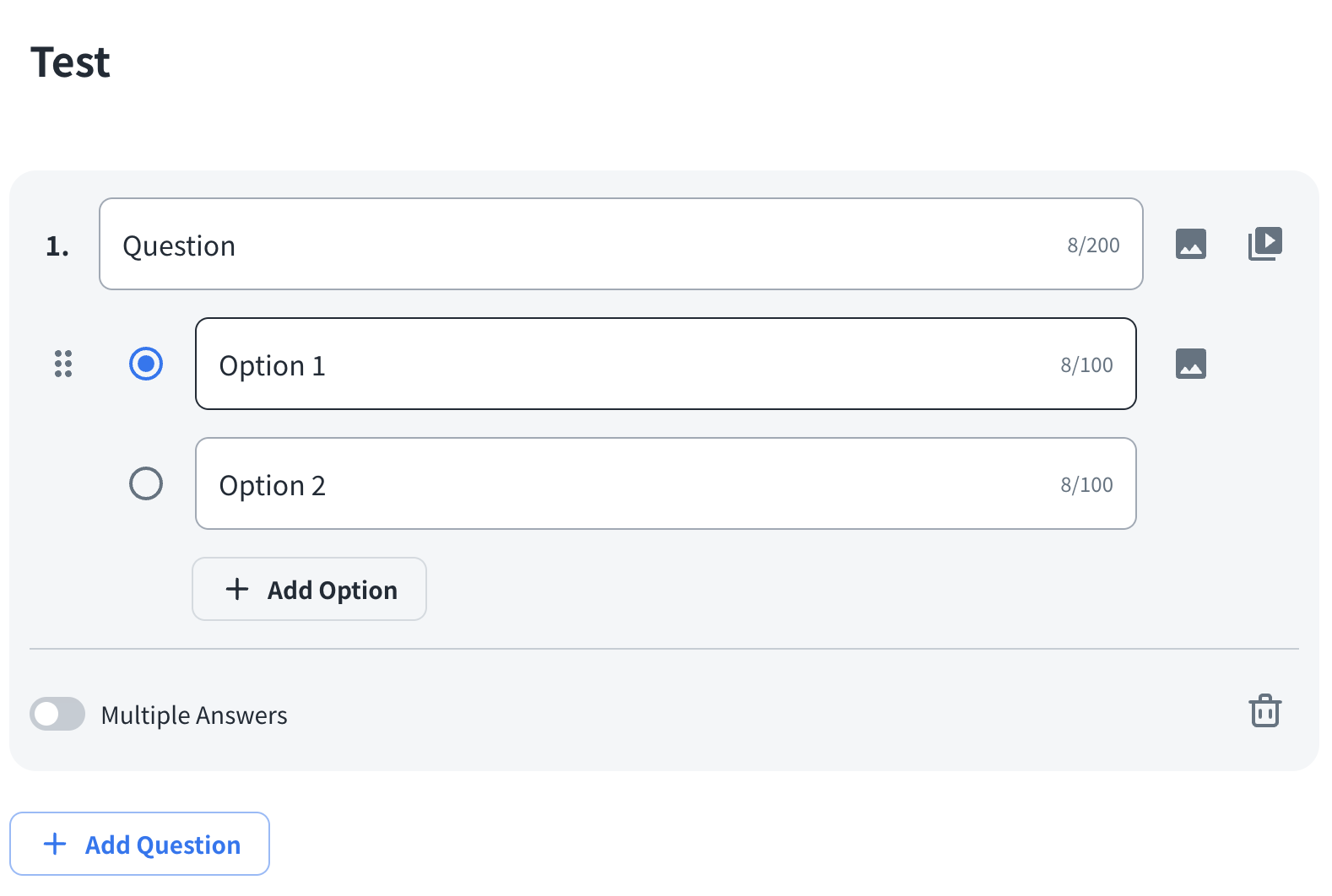Select the Option 1 radio button
The image size is (1332, 896).
[146, 364]
